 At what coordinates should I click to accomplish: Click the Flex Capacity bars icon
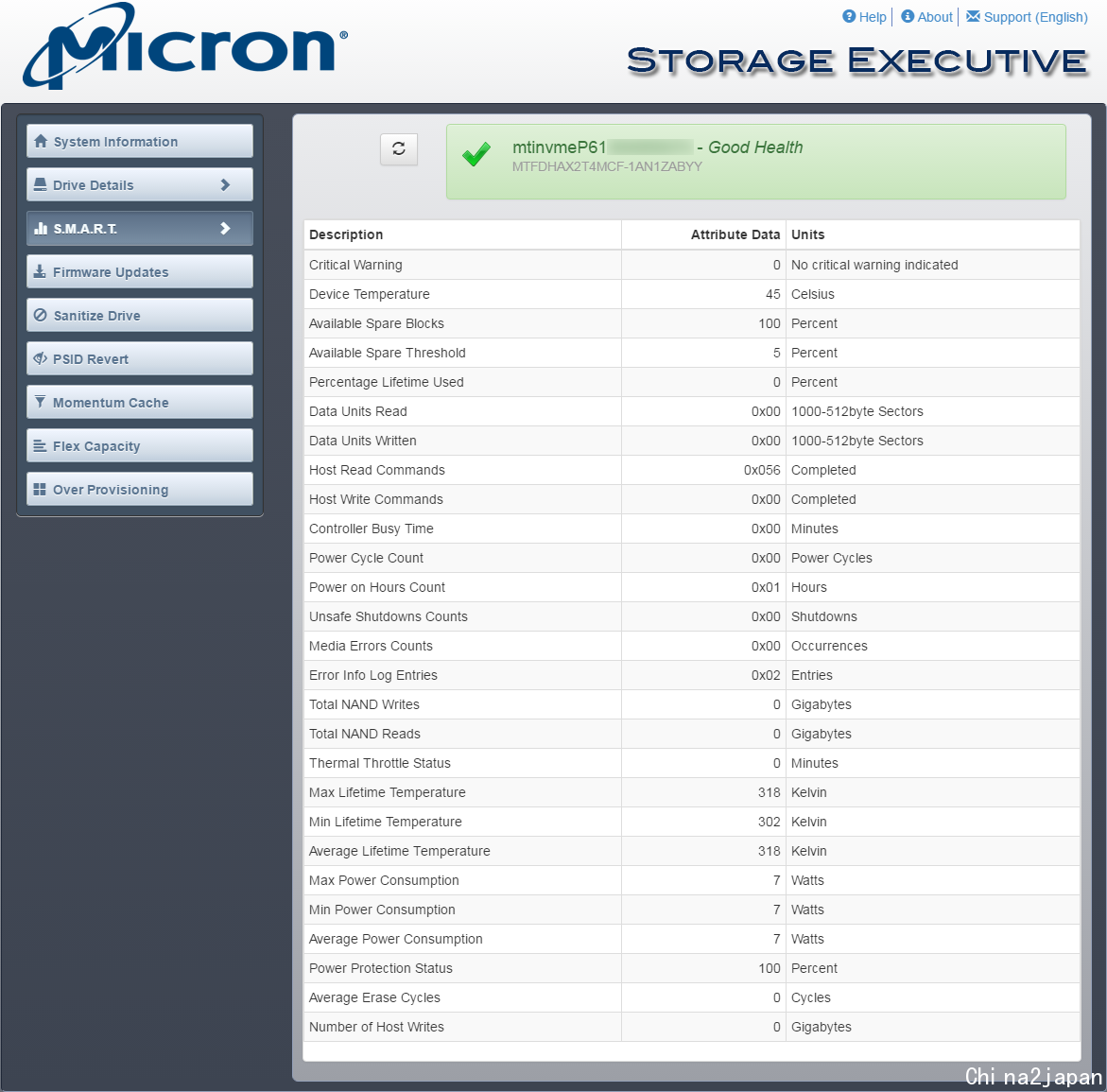coord(41,446)
